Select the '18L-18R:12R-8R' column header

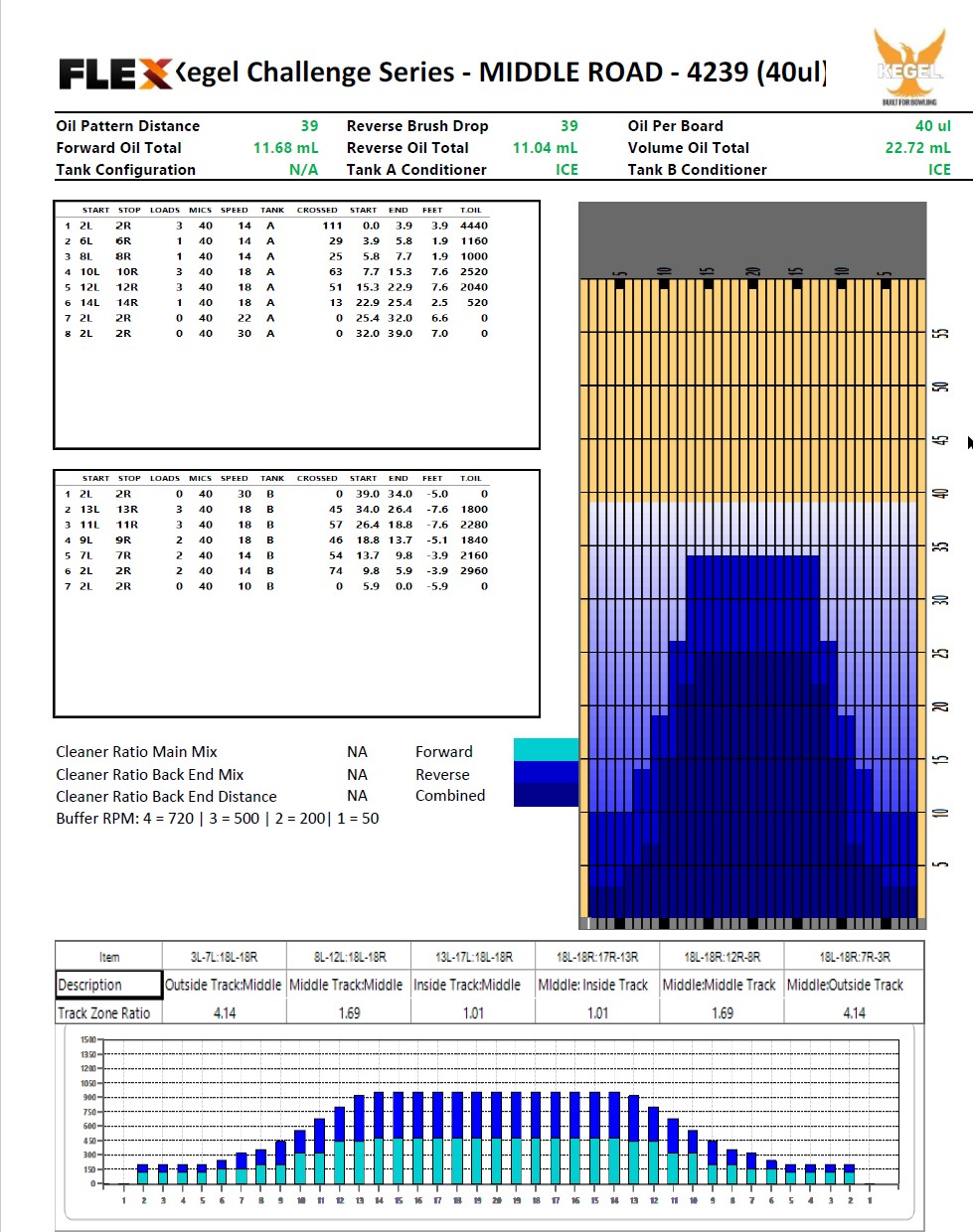723,957
